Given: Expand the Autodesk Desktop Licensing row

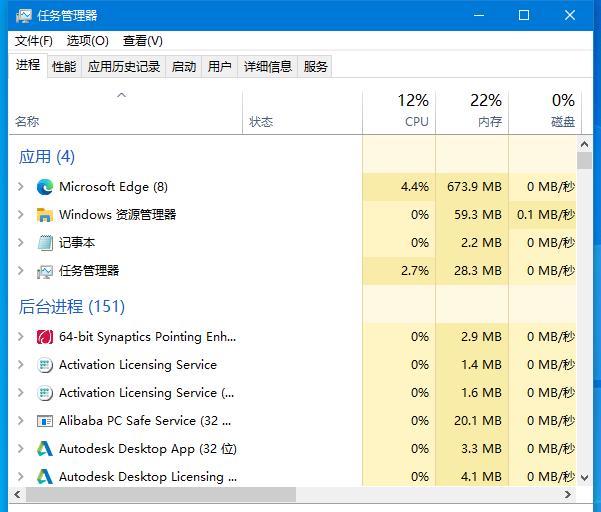Looking at the screenshot, I should tap(21, 477).
